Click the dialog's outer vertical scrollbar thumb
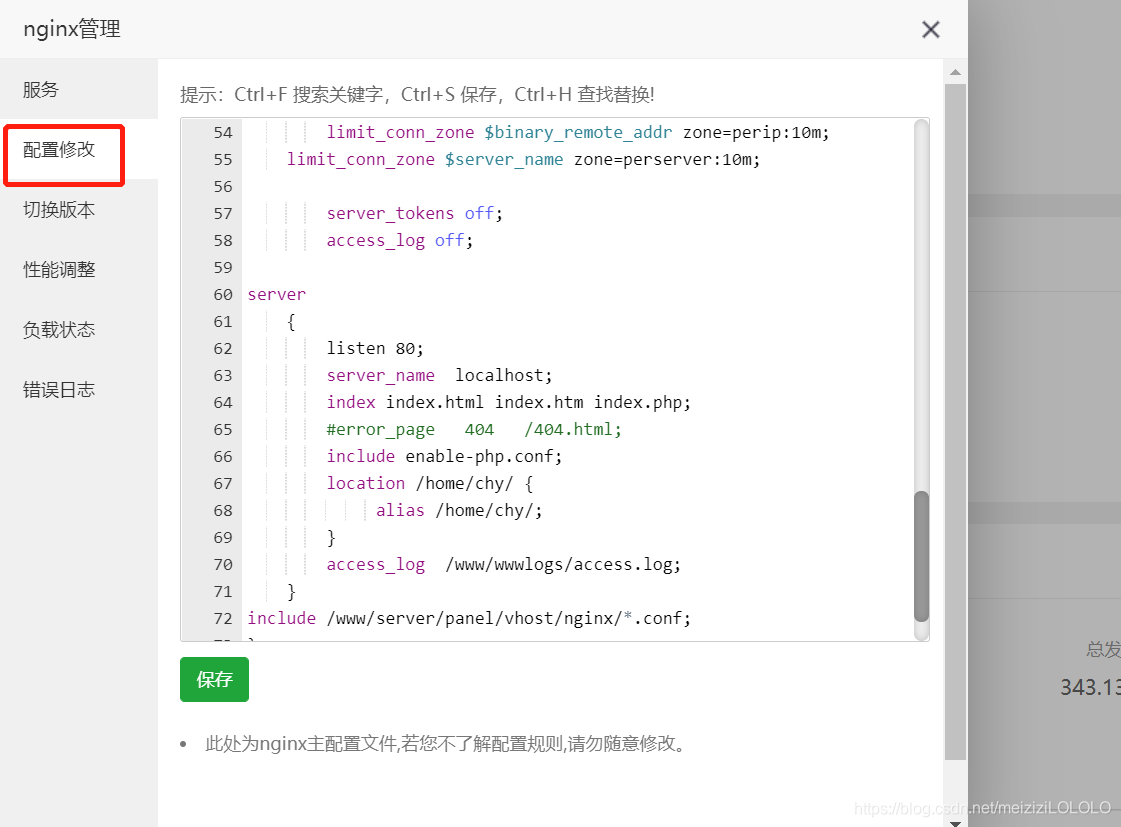Image resolution: width=1121 pixels, height=827 pixels. click(x=955, y=422)
